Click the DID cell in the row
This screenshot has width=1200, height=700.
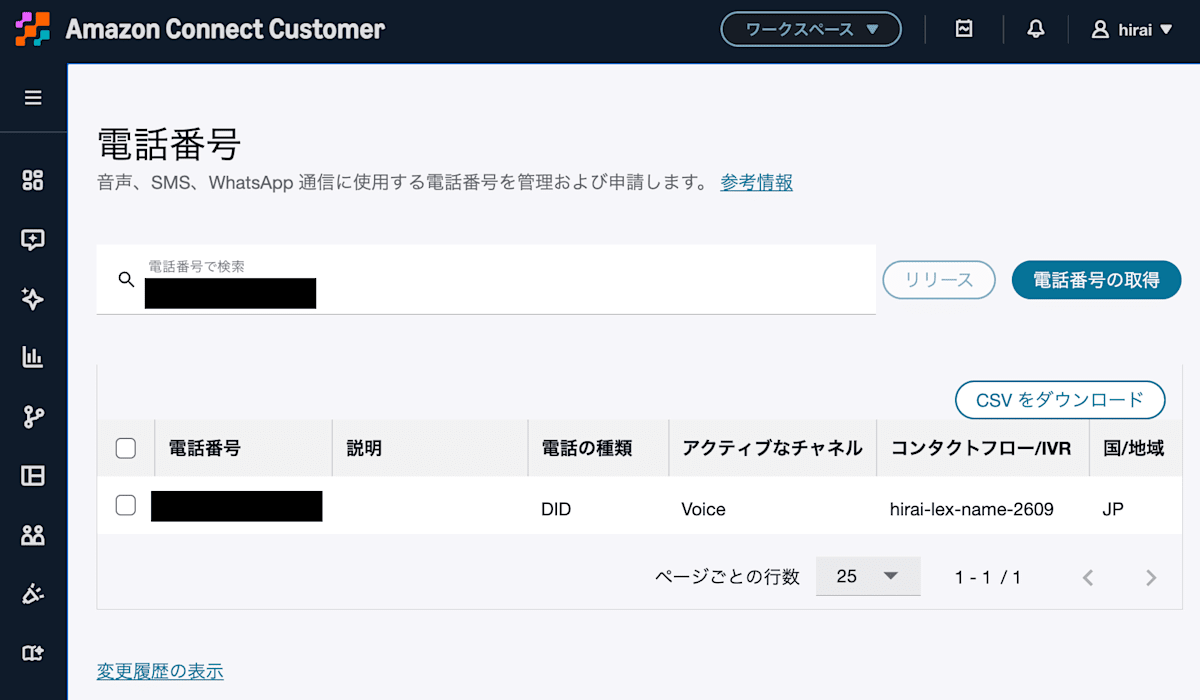(556, 509)
